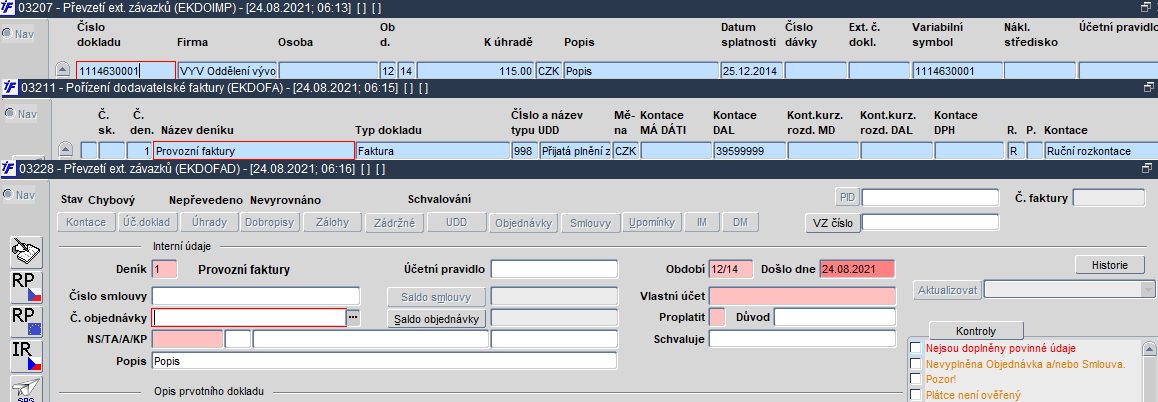The height and width of the screenshot is (402, 1158).
Task: Click the IF logo of the 03228 window title
Action: click(10, 168)
